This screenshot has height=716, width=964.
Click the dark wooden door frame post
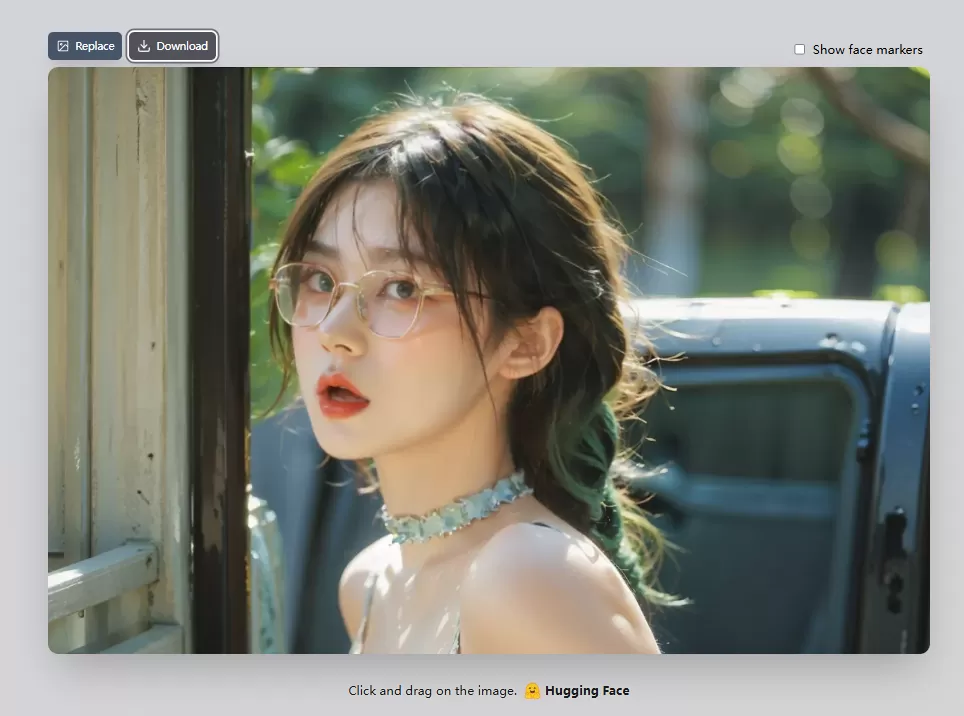pyautogui.click(x=220, y=360)
